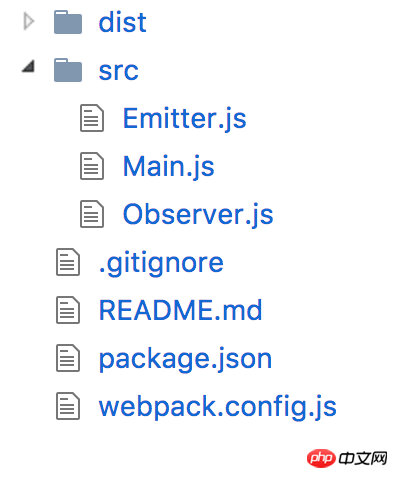Click the file icon beside Main.js
The width and height of the screenshot is (398, 478).
pos(92,166)
